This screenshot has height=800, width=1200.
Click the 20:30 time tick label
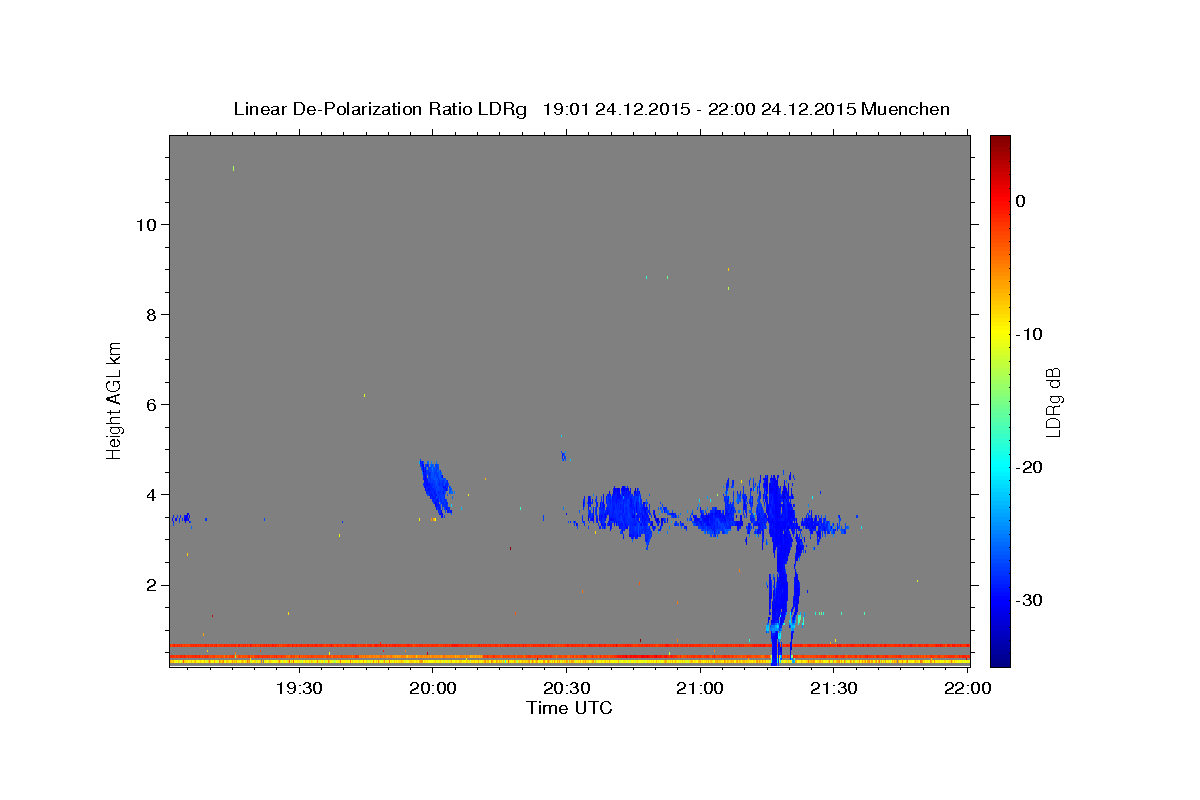(x=567, y=689)
